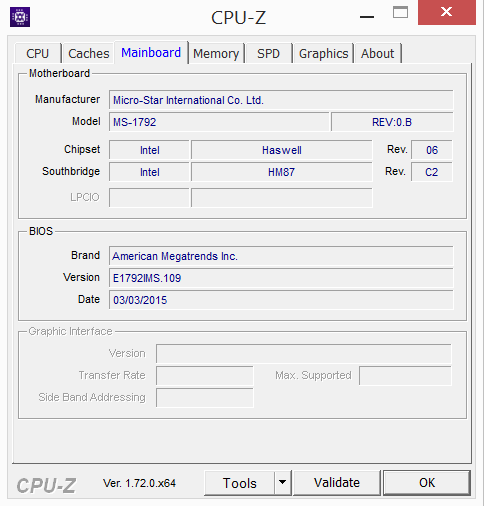Click the Southbridge HM87 value
Screen dimensions: 484x506
282,172
